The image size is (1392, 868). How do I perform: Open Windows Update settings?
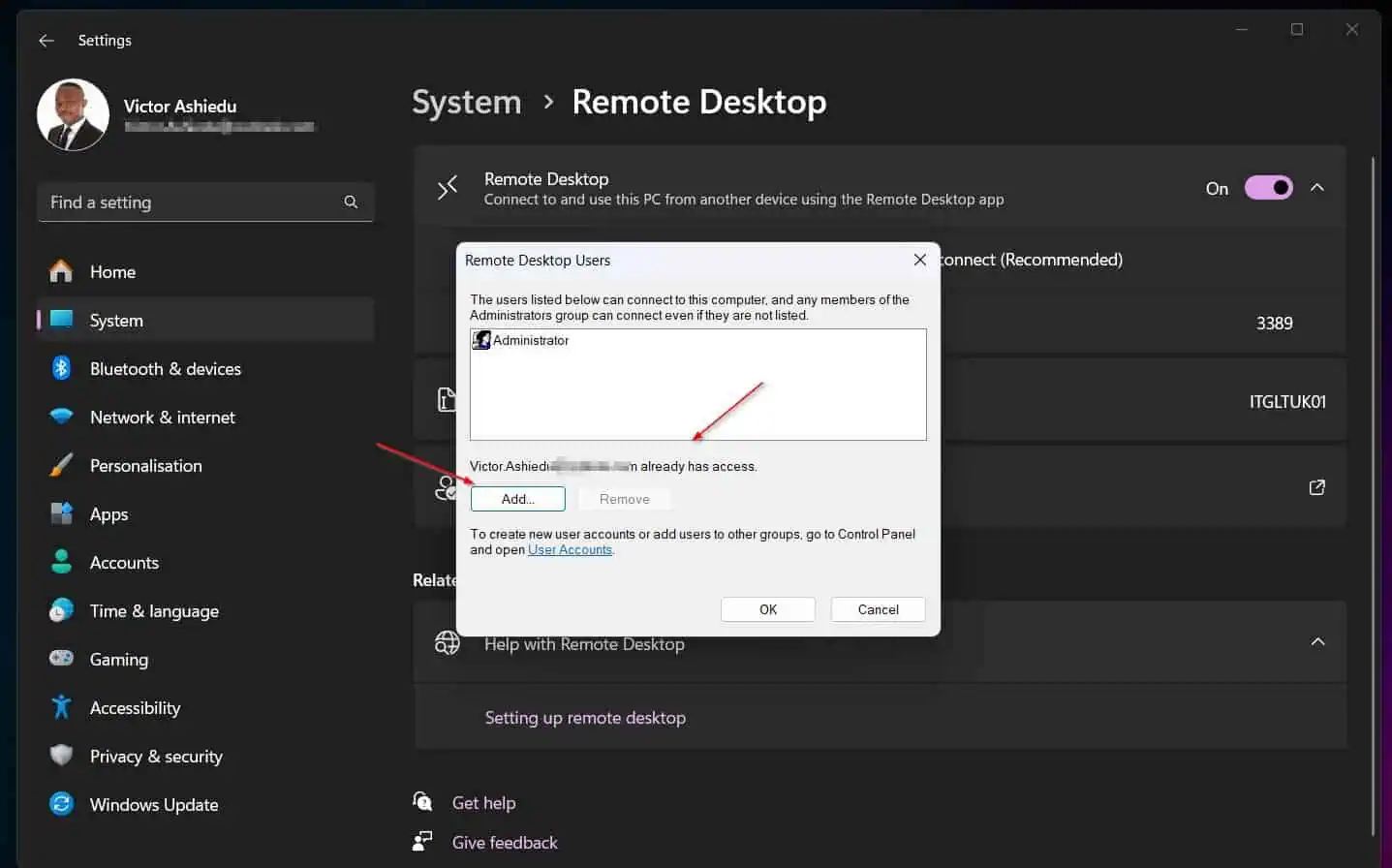tap(205, 805)
